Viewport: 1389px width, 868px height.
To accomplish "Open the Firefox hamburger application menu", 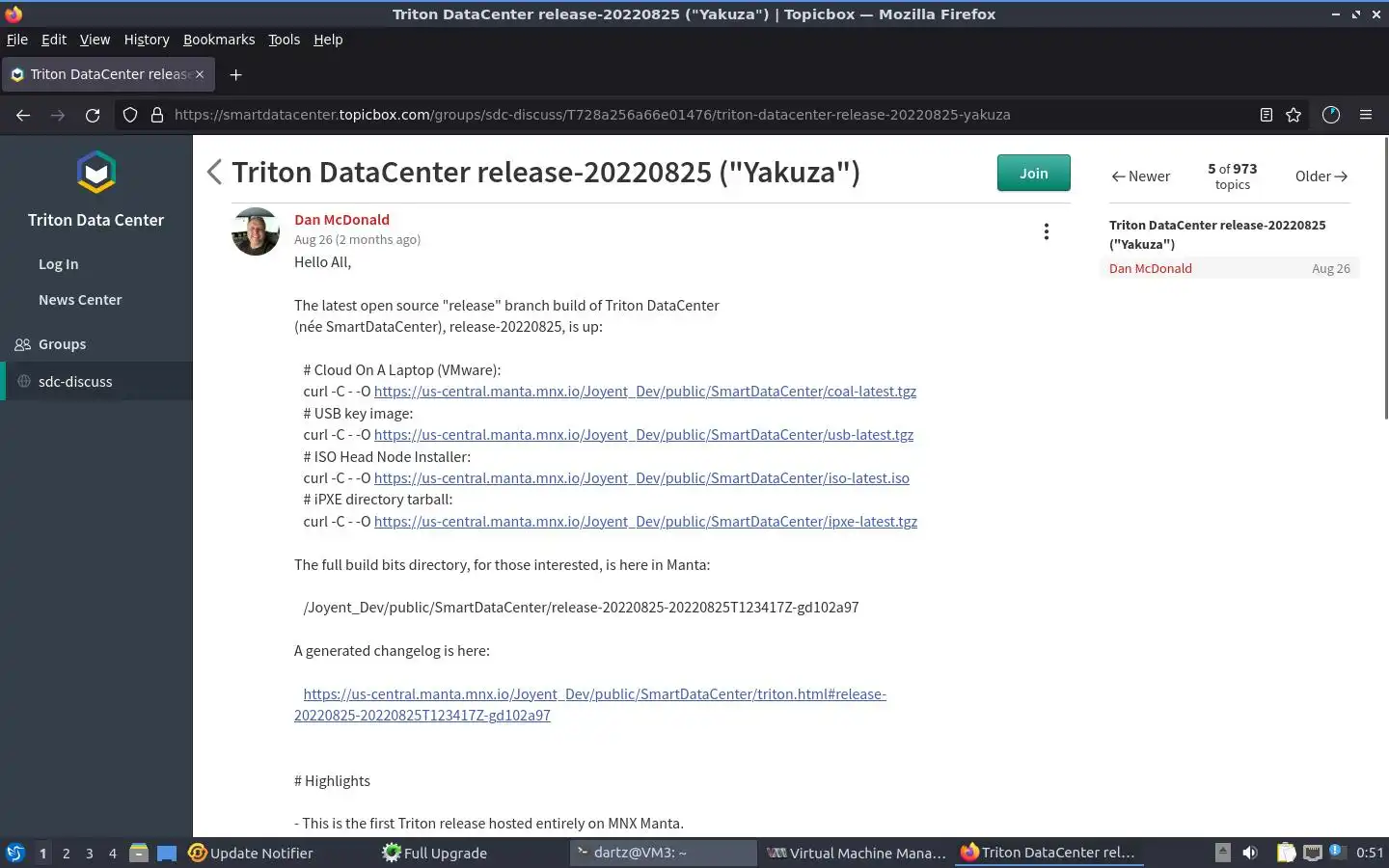I will [1366, 115].
